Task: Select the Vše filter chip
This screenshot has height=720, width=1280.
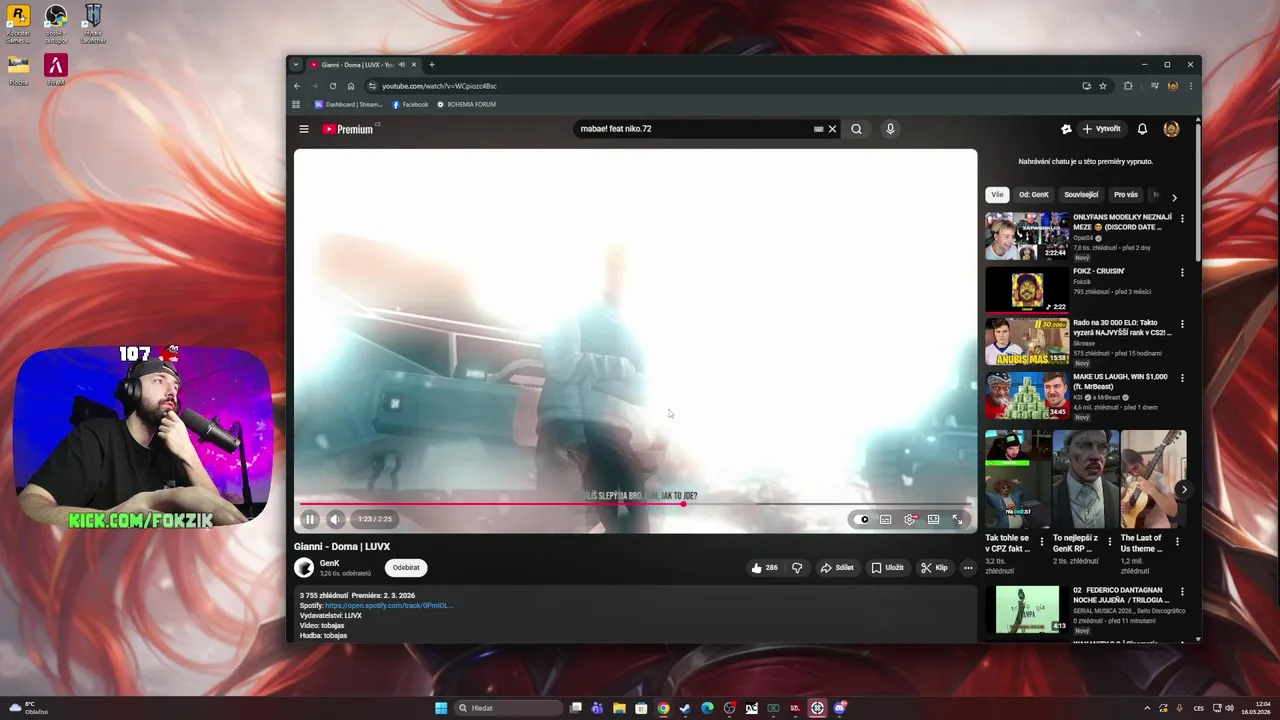Action: tap(997, 195)
